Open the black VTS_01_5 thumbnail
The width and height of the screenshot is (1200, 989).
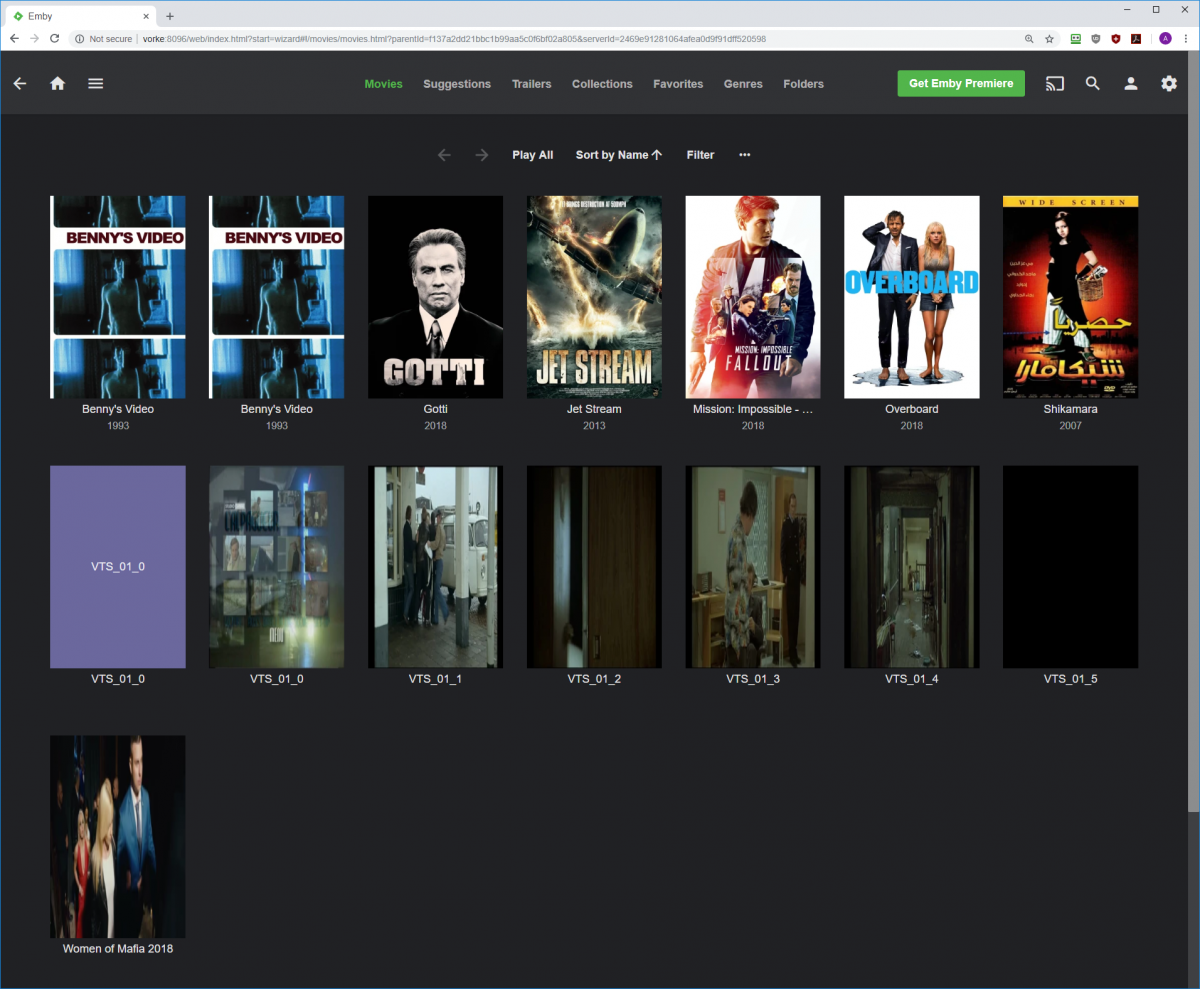click(x=1070, y=567)
